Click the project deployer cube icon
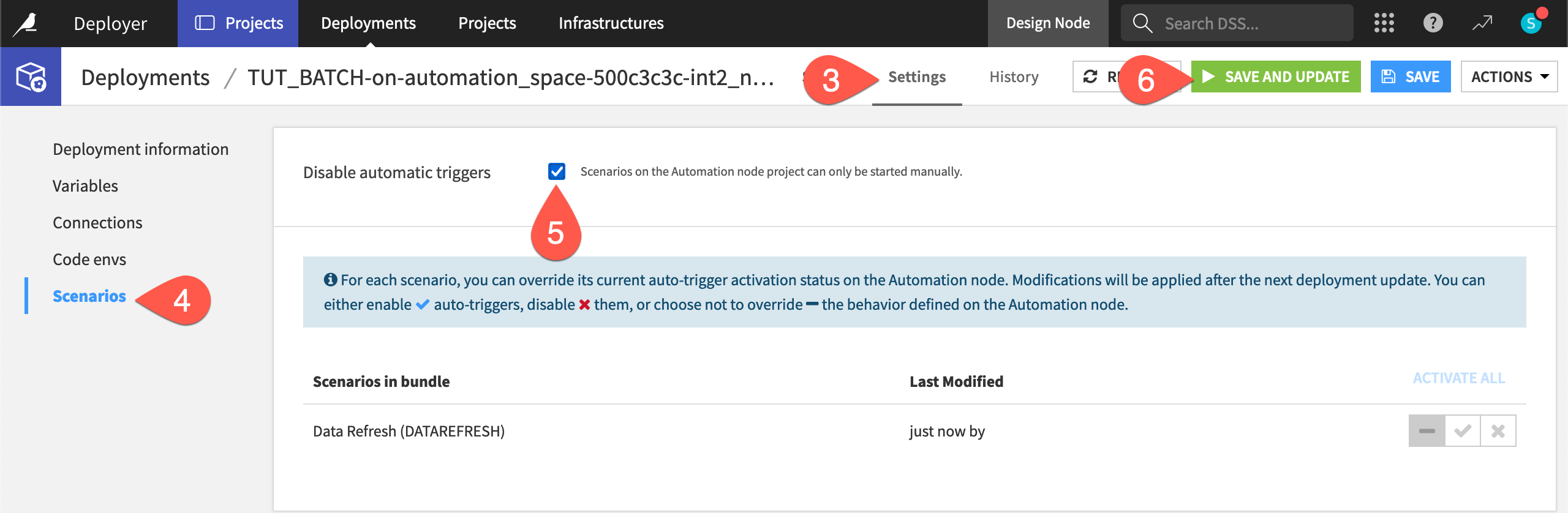 point(31,77)
